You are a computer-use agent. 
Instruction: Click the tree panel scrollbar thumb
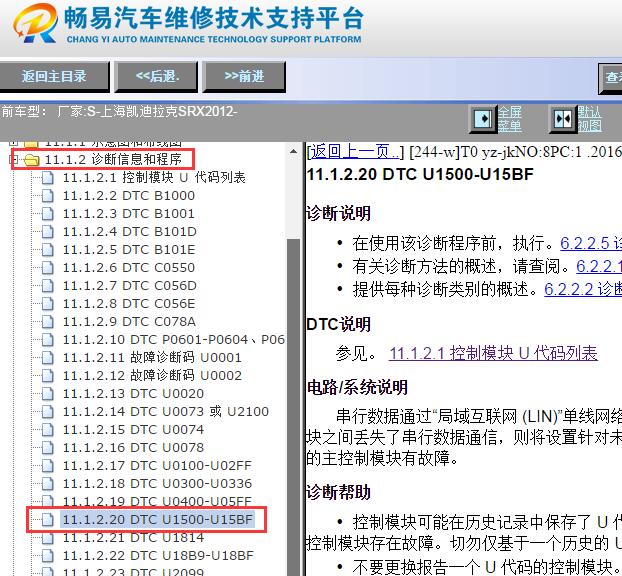point(294,407)
